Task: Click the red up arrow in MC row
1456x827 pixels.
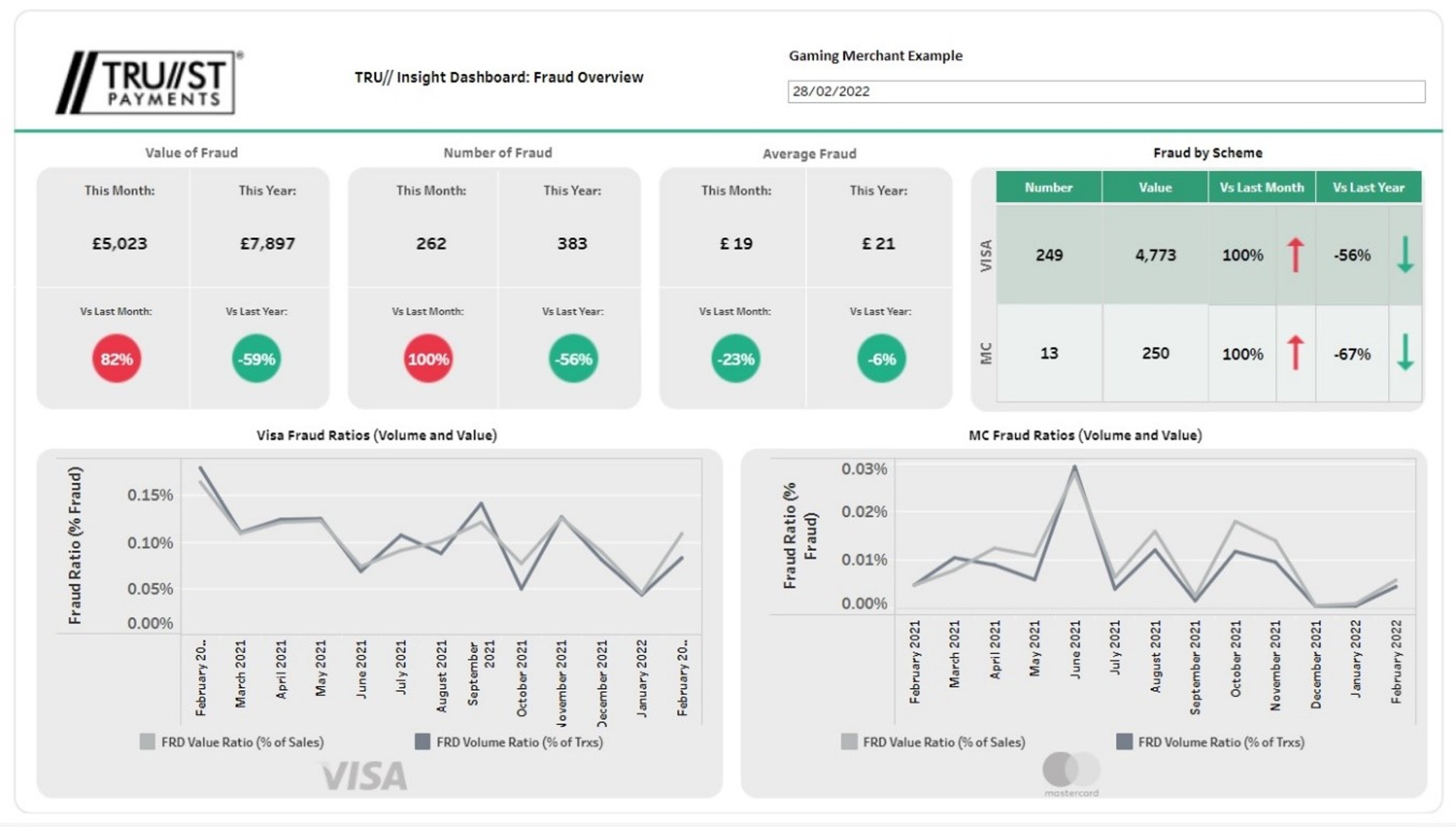Action: [1295, 353]
